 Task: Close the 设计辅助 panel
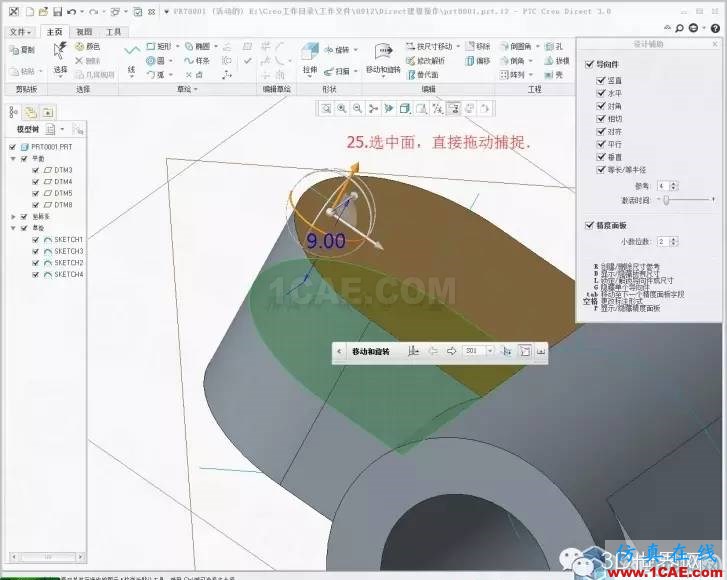tap(715, 44)
